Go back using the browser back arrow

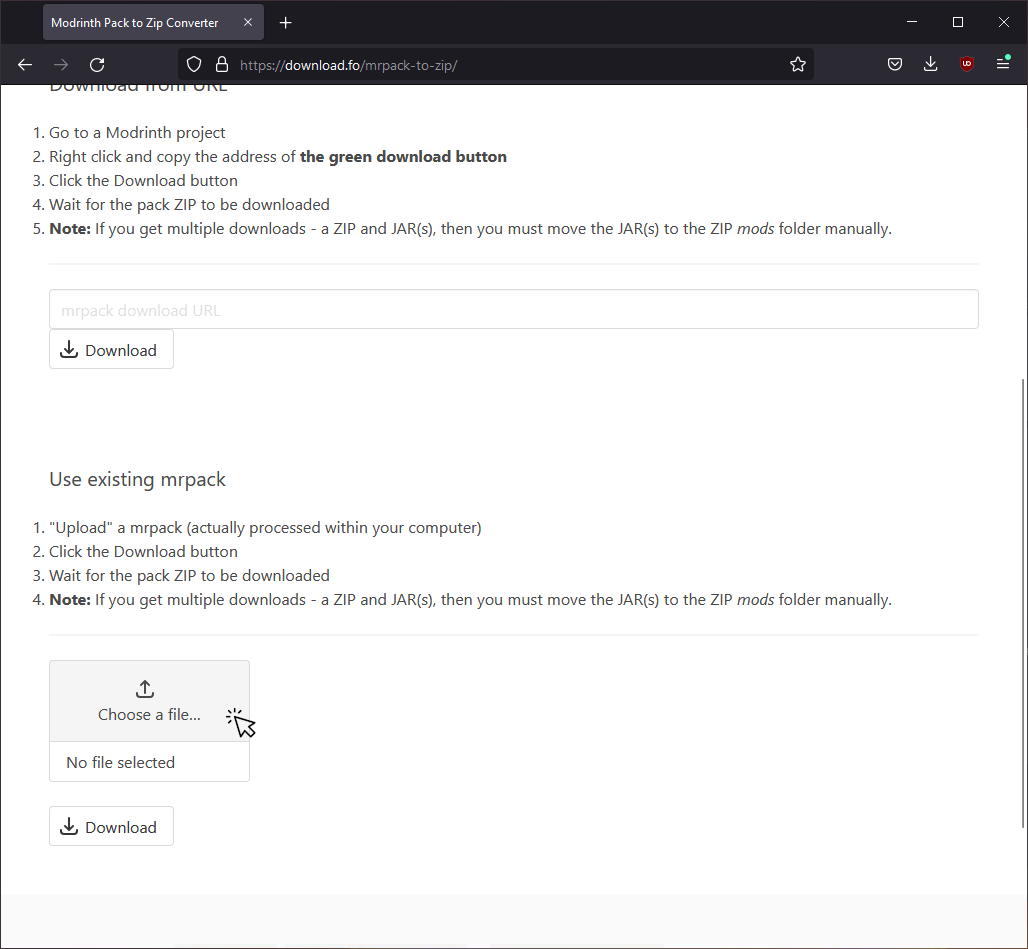pyautogui.click(x=25, y=64)
